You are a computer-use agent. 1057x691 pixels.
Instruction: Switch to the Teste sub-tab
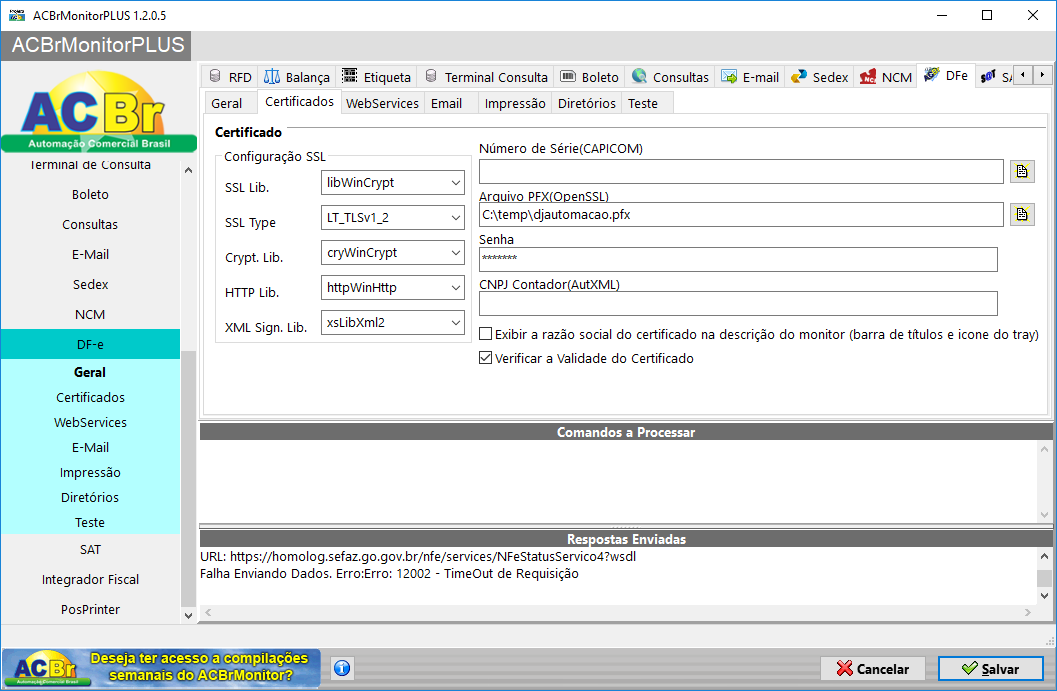click(x=643, y=104)
